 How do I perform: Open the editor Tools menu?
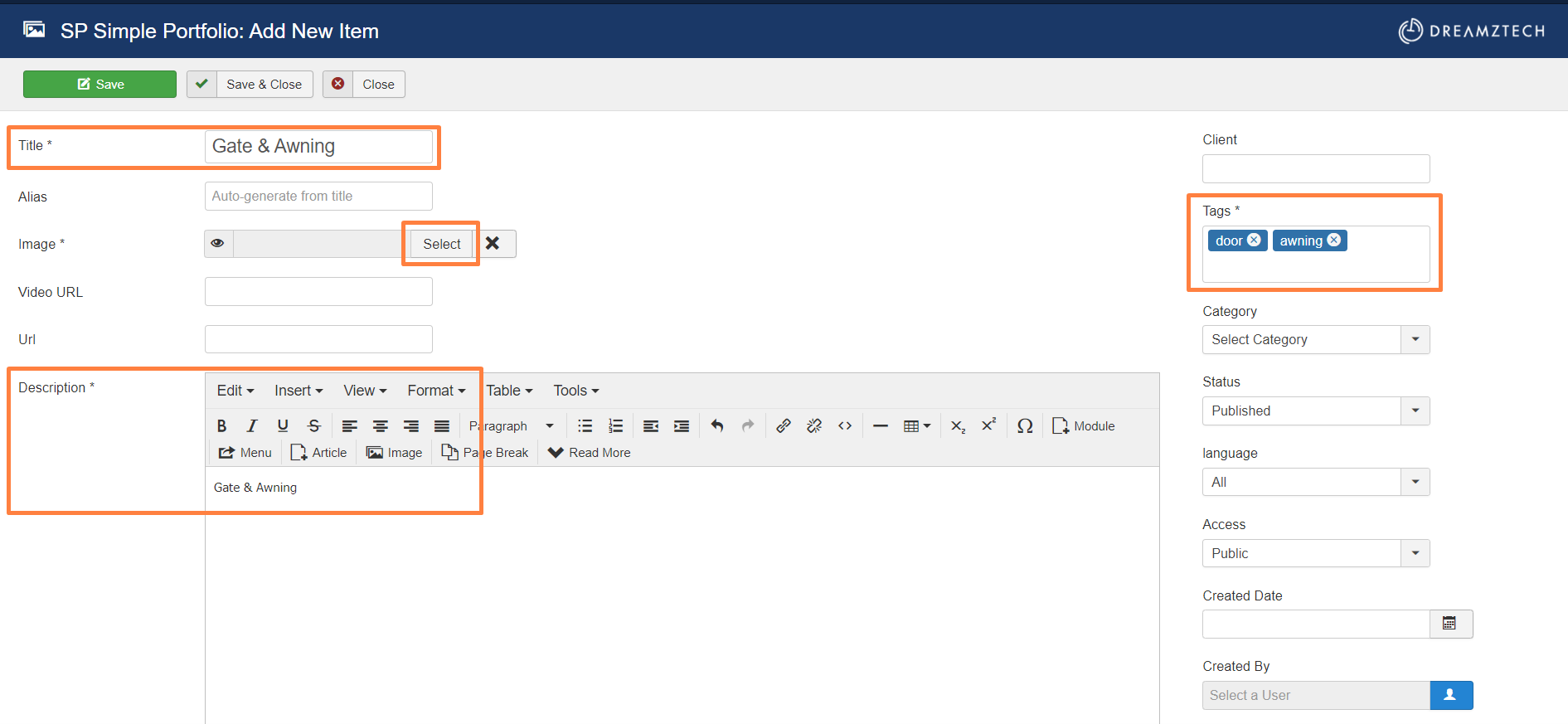pyautogui.click(x=576, y=391)
